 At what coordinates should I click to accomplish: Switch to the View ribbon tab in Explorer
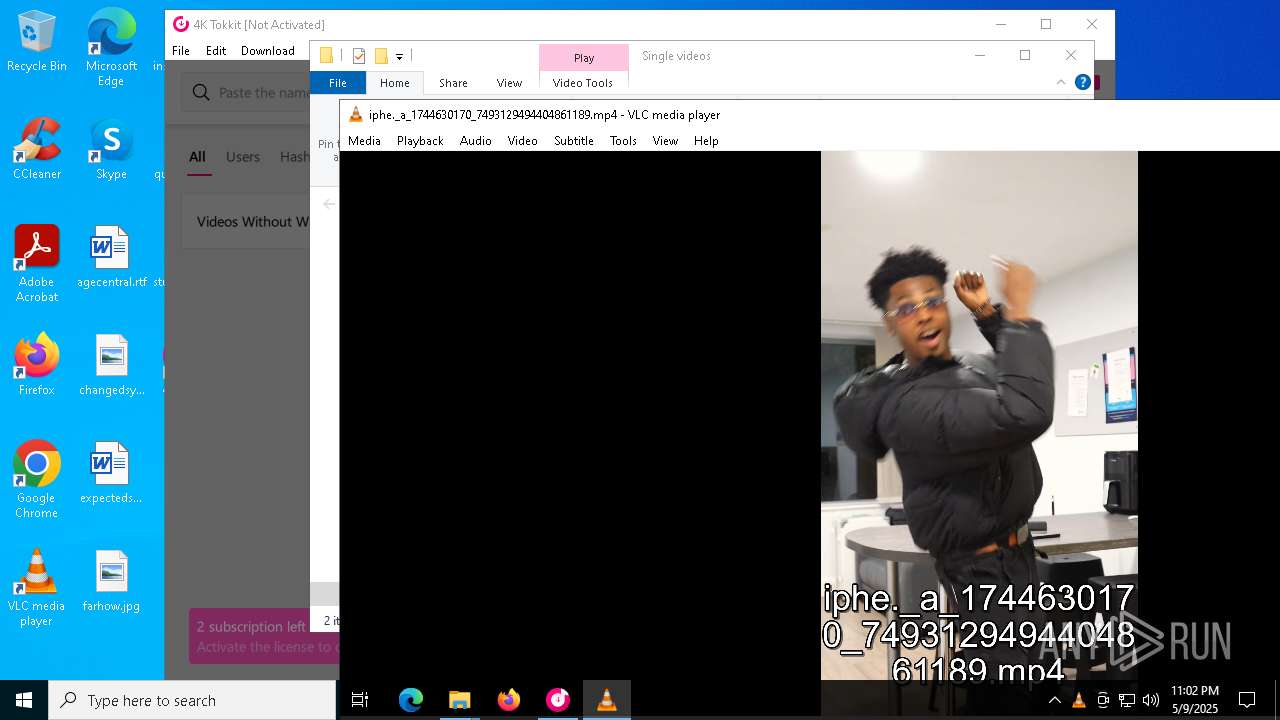pos(509,83)
